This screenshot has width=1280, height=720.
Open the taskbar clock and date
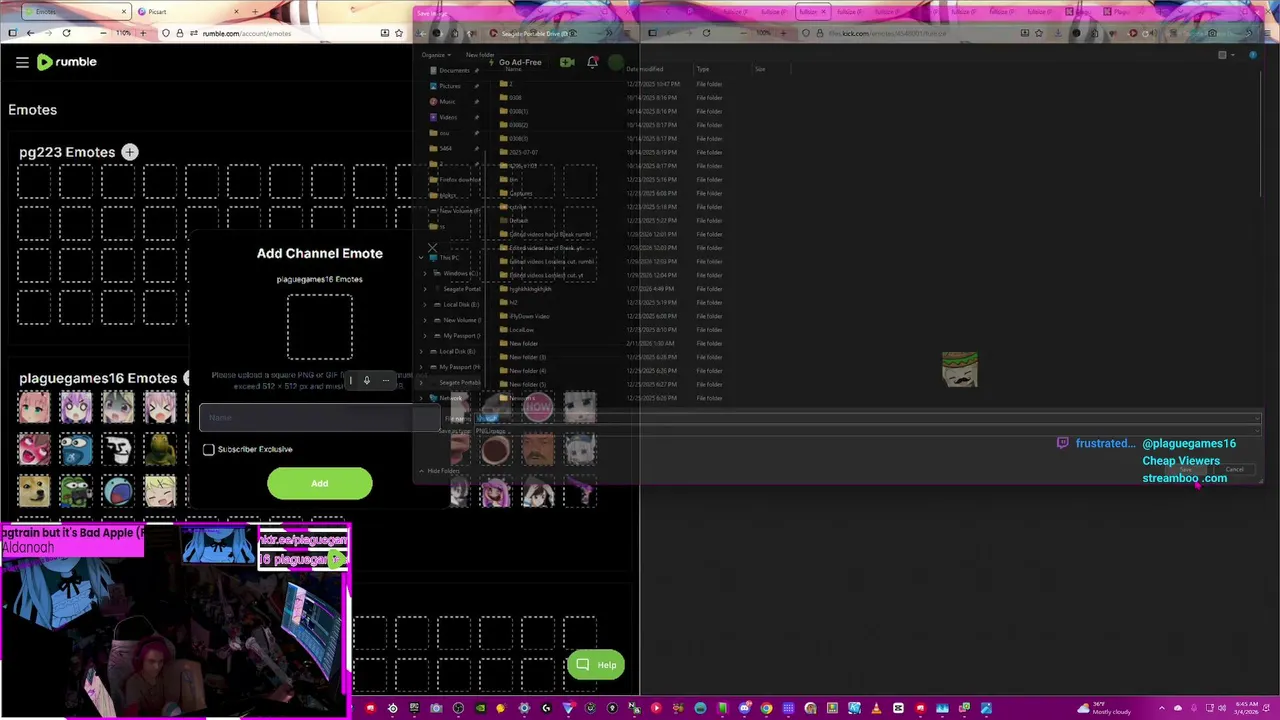tap(1246, 708)
